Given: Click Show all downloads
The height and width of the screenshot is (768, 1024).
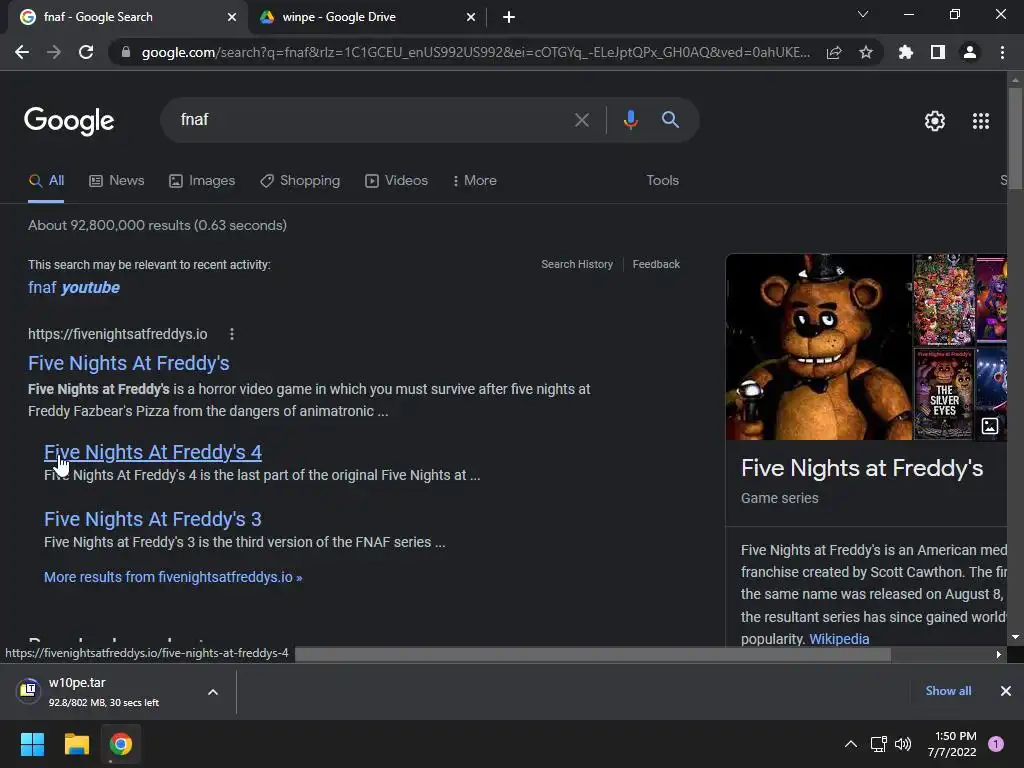Looking at the screenshot, I should click(x=948, y=691).
